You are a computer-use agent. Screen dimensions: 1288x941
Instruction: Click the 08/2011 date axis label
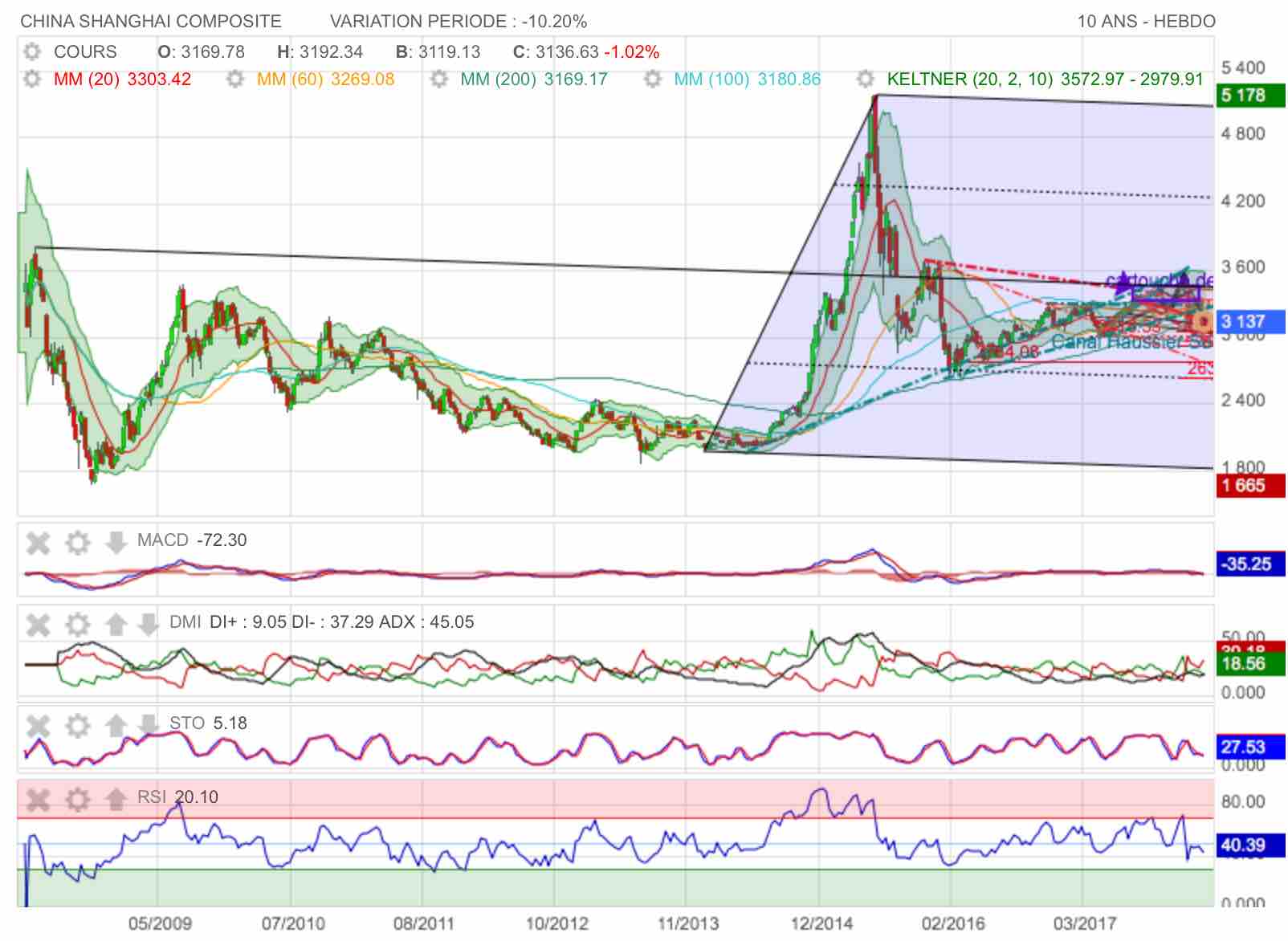[x=424, y=923]
